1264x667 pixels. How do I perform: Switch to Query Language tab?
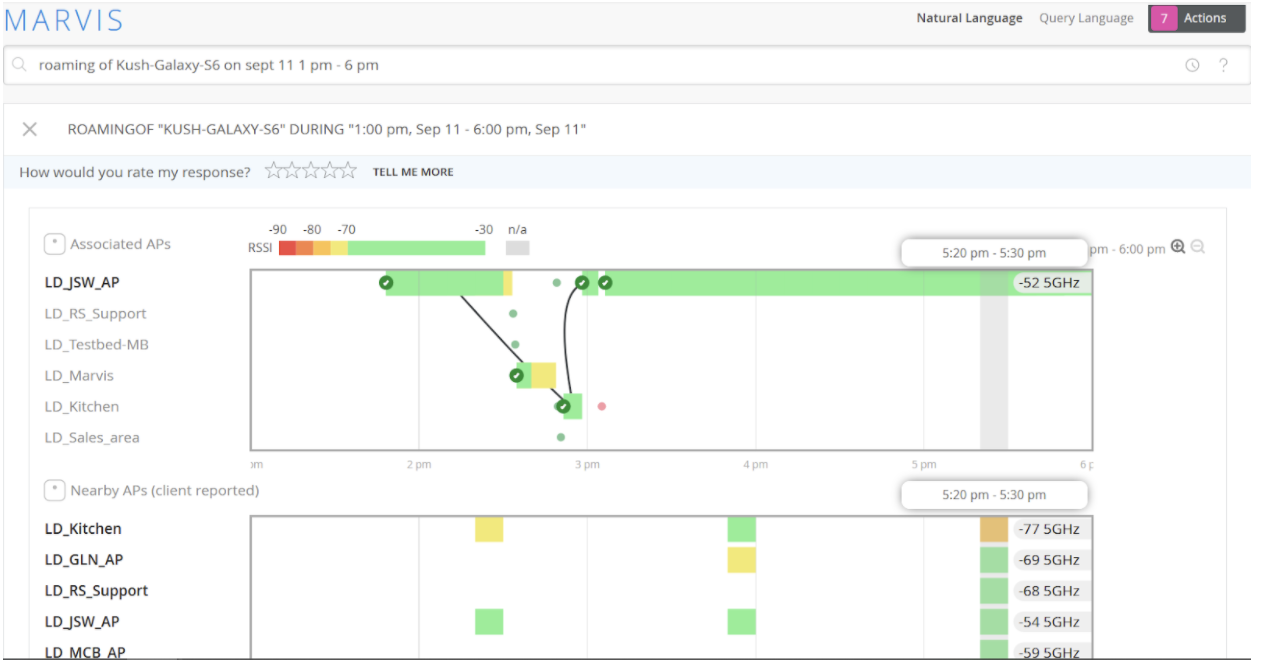coord(1086,18)
